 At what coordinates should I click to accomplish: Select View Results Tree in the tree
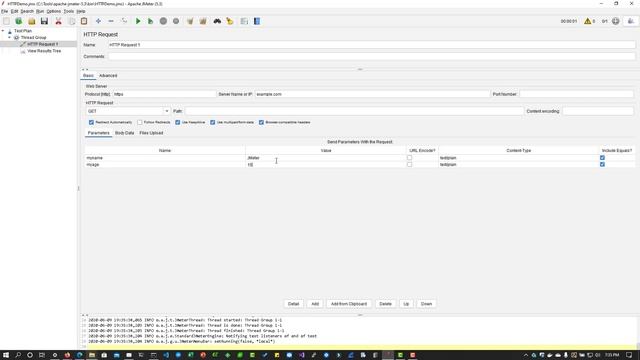tap(44, 51)
